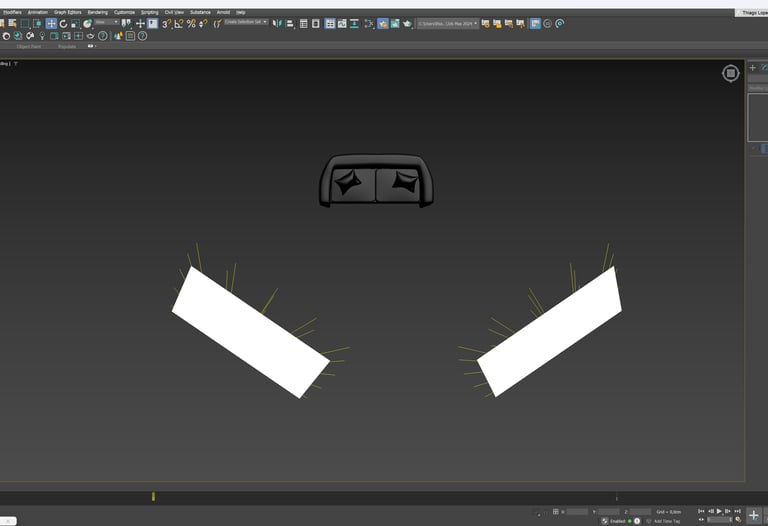This screenshot has height=526, width=768.
Task: Select the Rotate tool
Action: [x=63, y=24]
